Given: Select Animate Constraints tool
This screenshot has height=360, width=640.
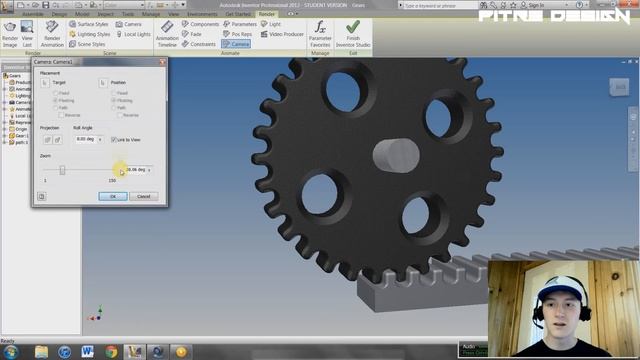Looking at the screenshot, I should tap(198, 44).
